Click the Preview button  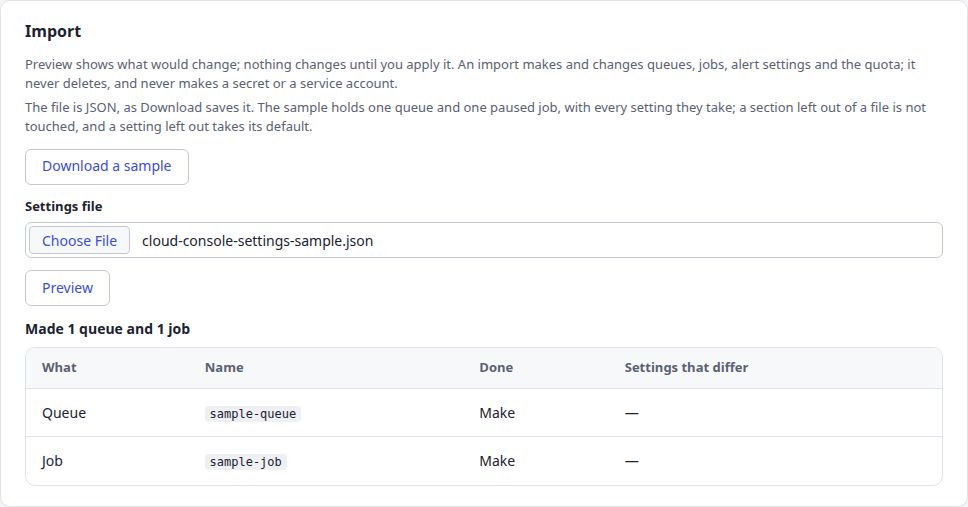pyautogui.click(x=67, y=288)
